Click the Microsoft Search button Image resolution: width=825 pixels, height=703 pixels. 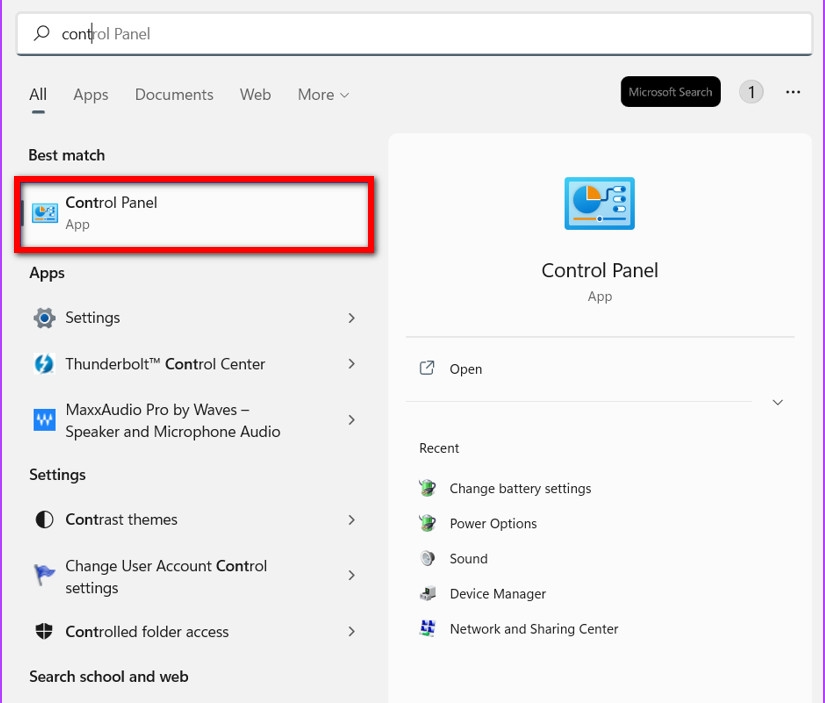pos(670,91)
